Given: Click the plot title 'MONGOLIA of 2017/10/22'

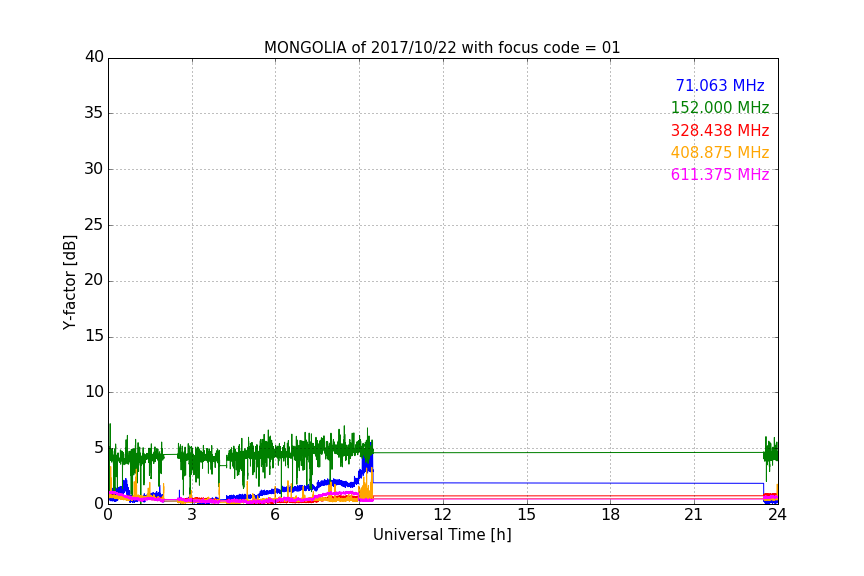Looking at the screenshot, I should click(442, 47).
